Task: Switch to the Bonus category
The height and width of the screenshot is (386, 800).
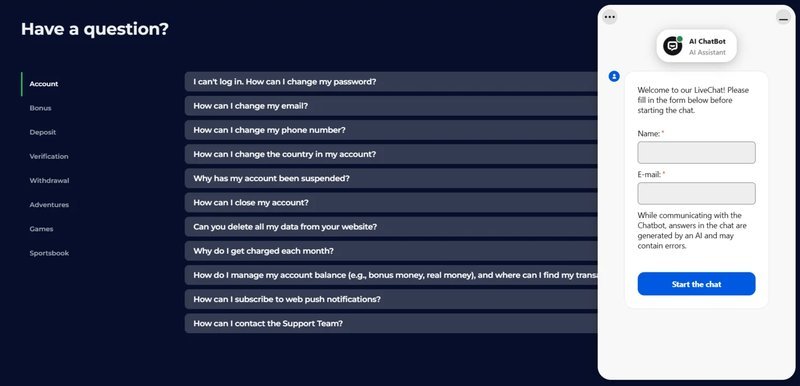Action: coord(40,108)
